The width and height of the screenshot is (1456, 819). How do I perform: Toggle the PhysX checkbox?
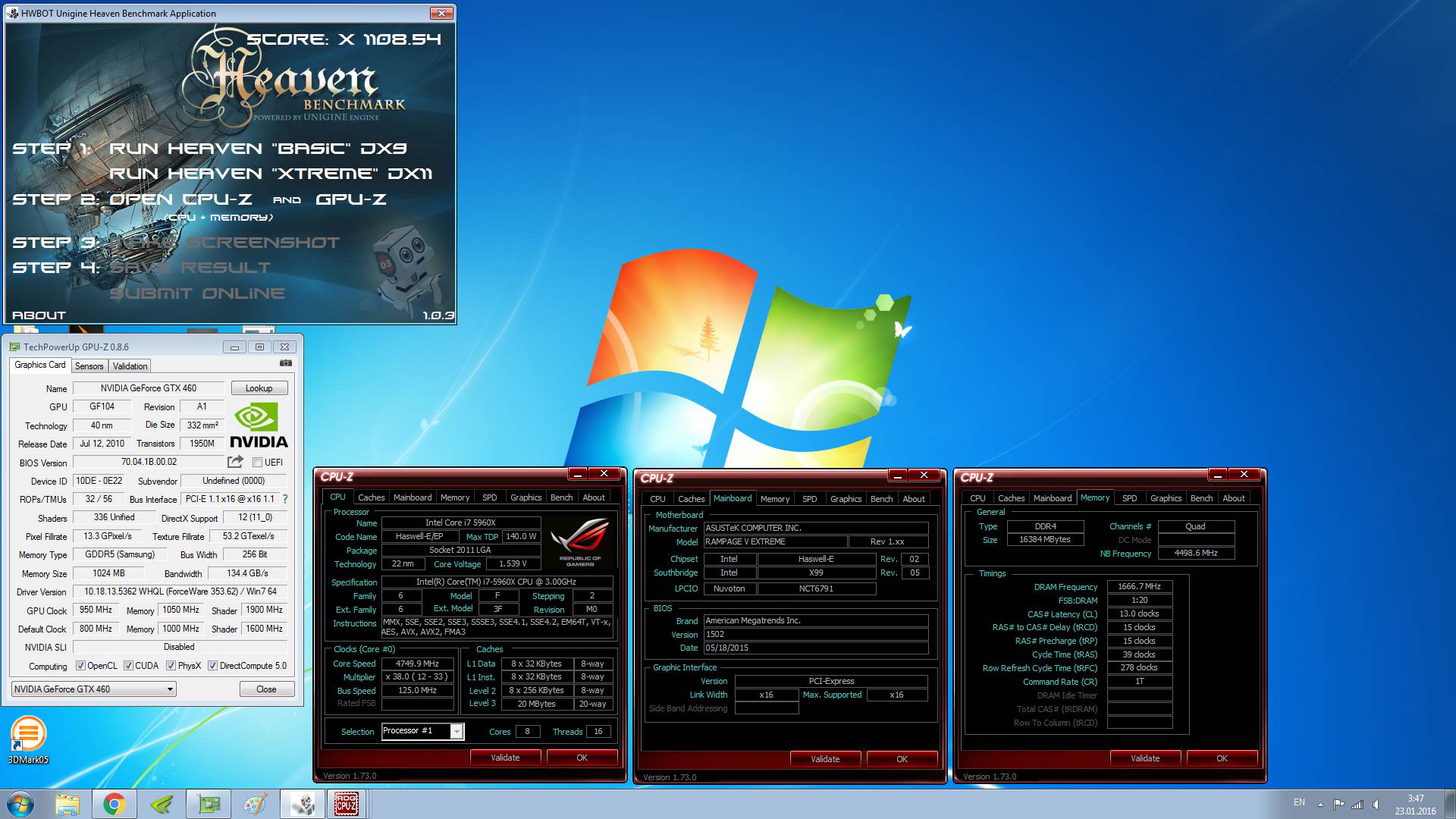171,666
